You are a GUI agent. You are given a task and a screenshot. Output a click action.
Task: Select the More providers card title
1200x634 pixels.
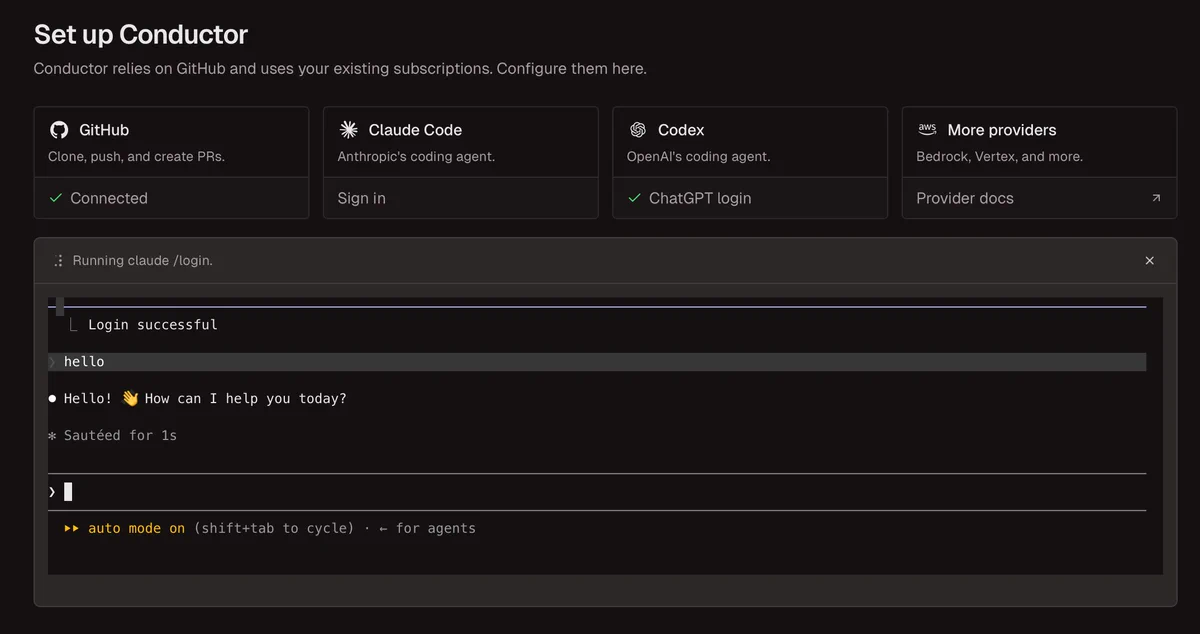[x=1002, y=130]
